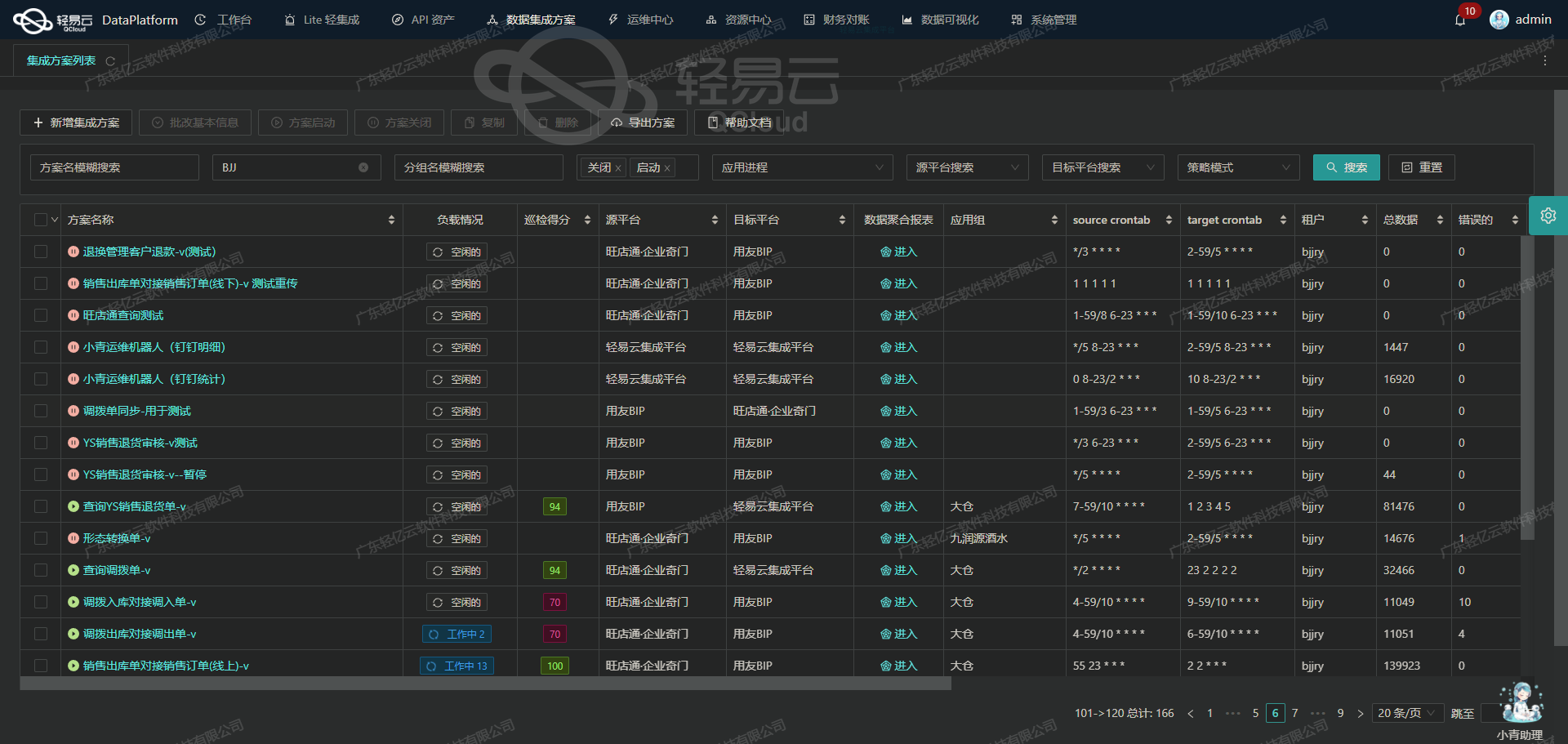1568x744 pixels.
Task: Open the notification bell
Action: (x=1459, y=20)
